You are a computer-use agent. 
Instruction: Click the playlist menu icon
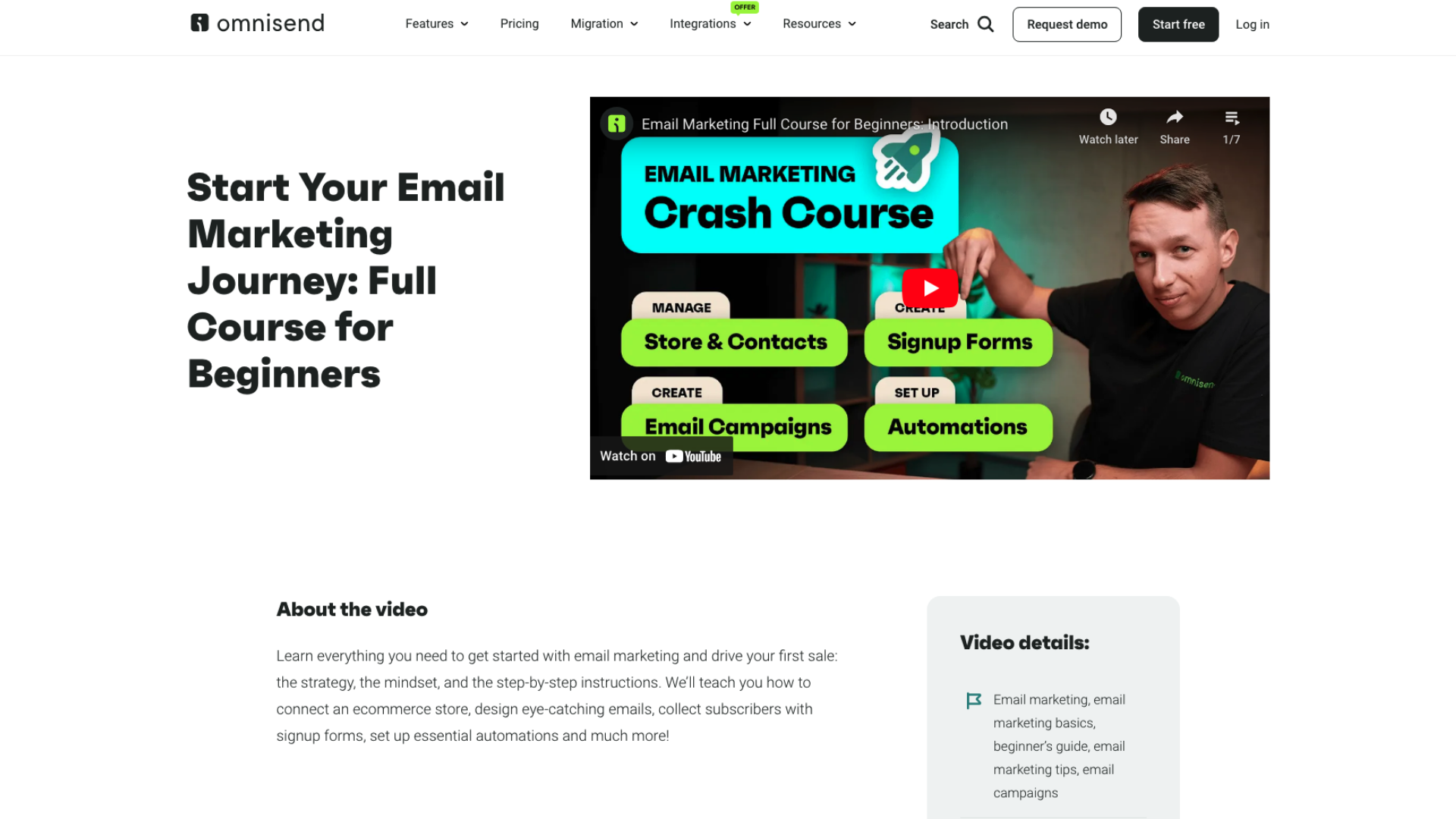(x=1231, y=118)
